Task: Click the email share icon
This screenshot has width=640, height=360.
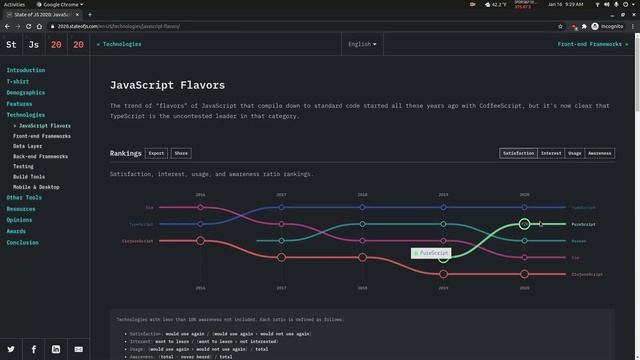Action: point(78,349)
